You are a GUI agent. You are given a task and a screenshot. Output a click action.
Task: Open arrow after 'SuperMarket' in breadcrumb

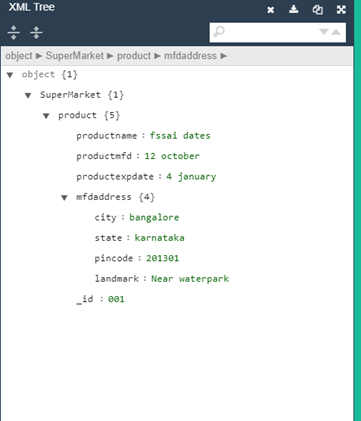(110, 56)
